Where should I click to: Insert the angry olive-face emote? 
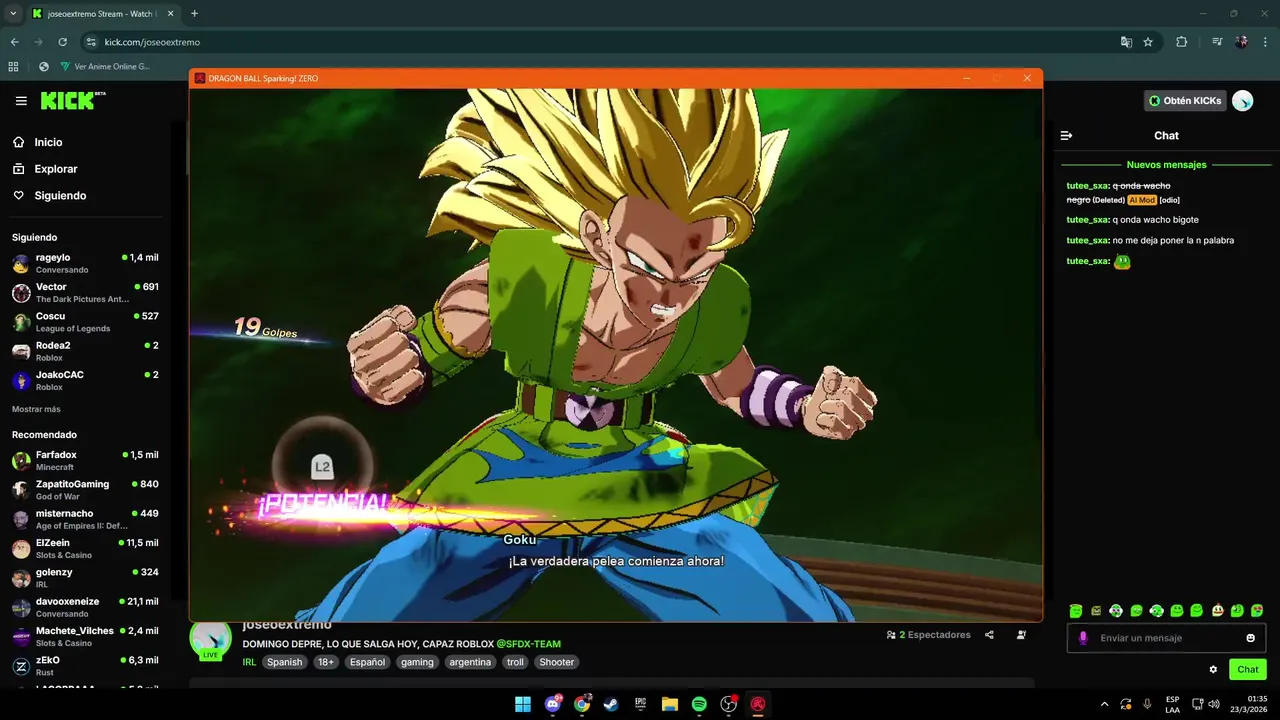coord(1096,610)
